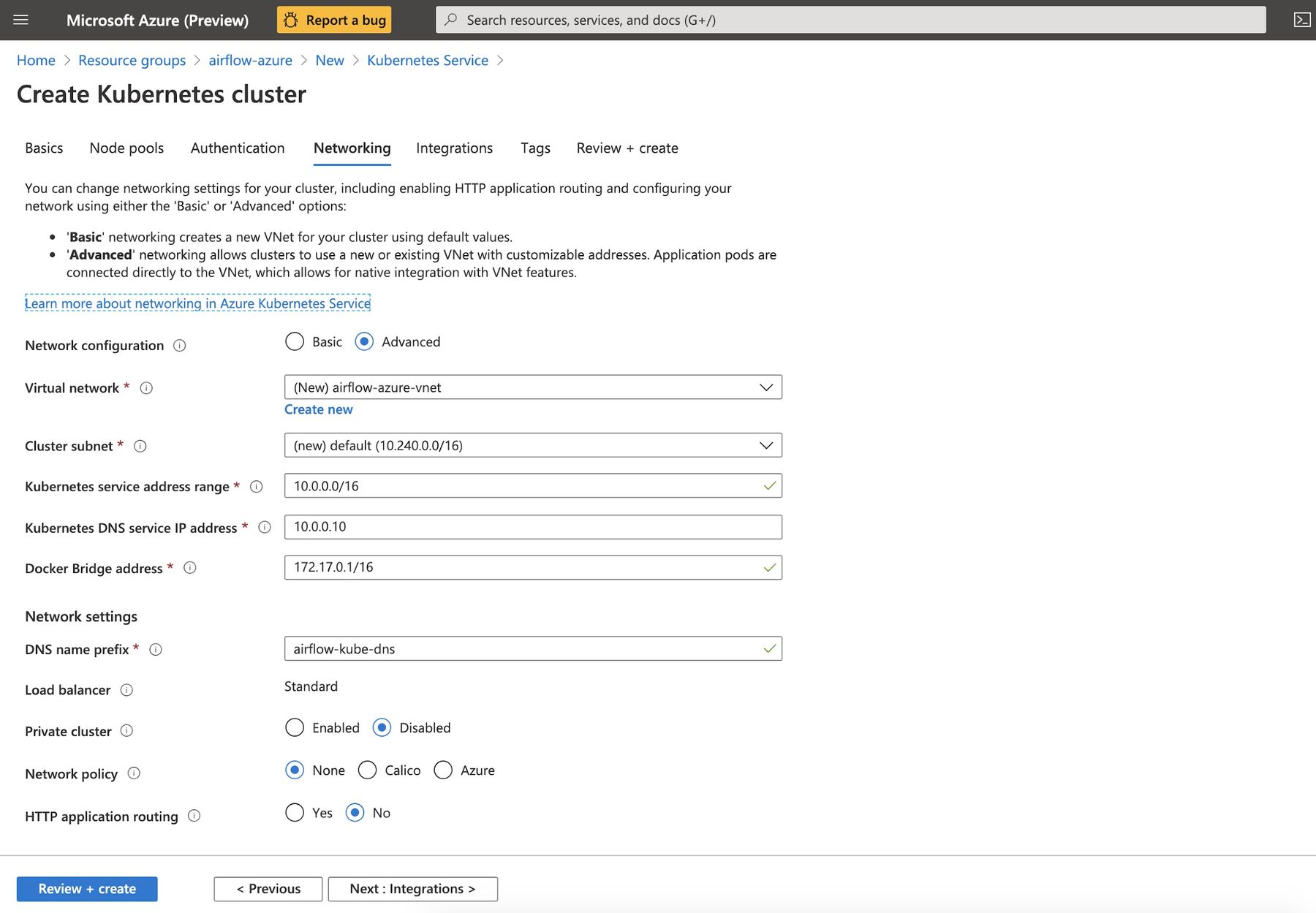Screen dimensions: 1316x913
Task: Open the Authentication tab
Action: click(x=238, y=148)
